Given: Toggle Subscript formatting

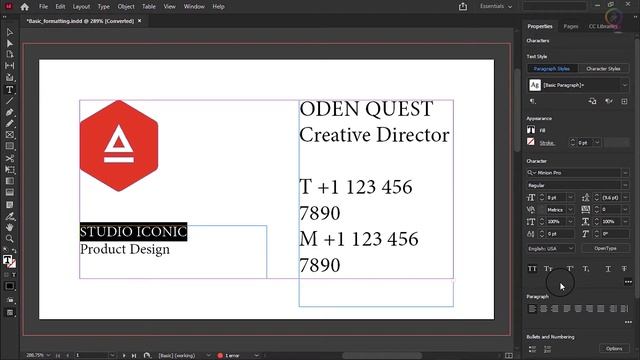Looking at the screenshot, I should tap(586, 269).
